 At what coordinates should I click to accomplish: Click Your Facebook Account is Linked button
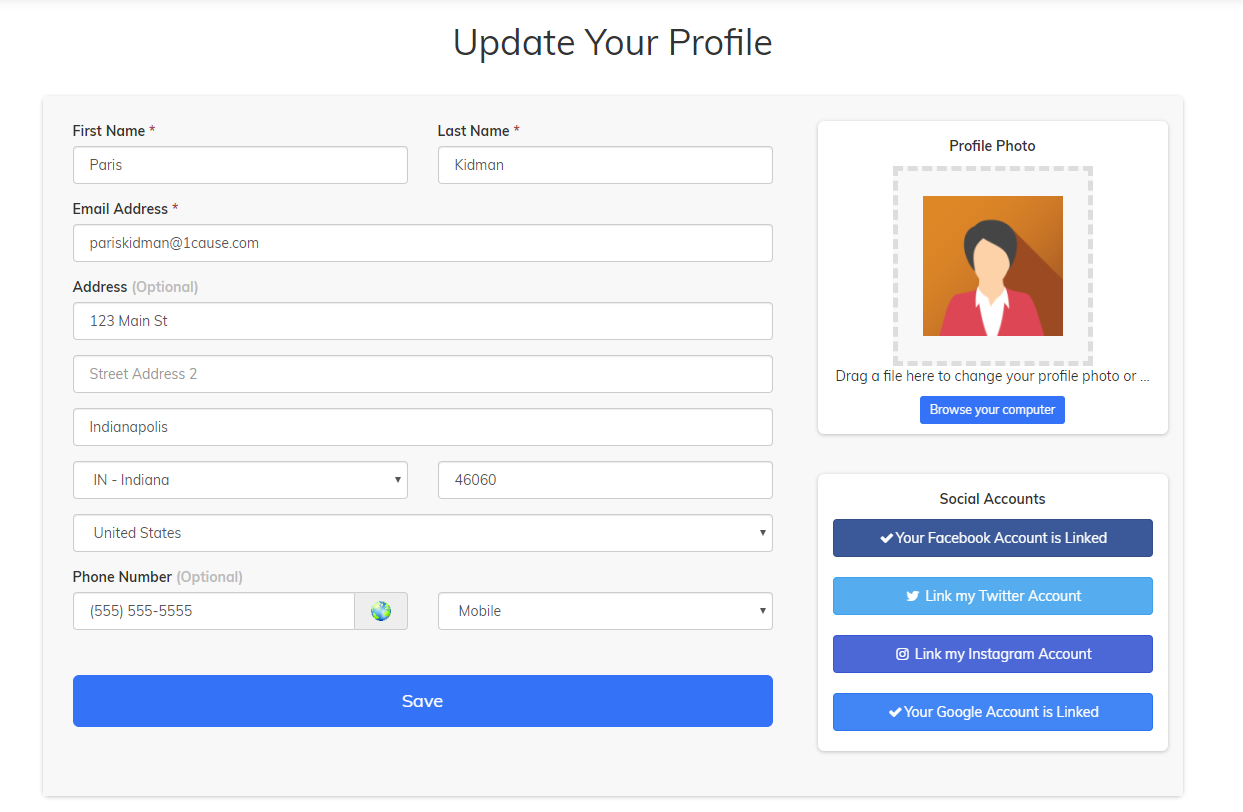[x=993, y=538]
